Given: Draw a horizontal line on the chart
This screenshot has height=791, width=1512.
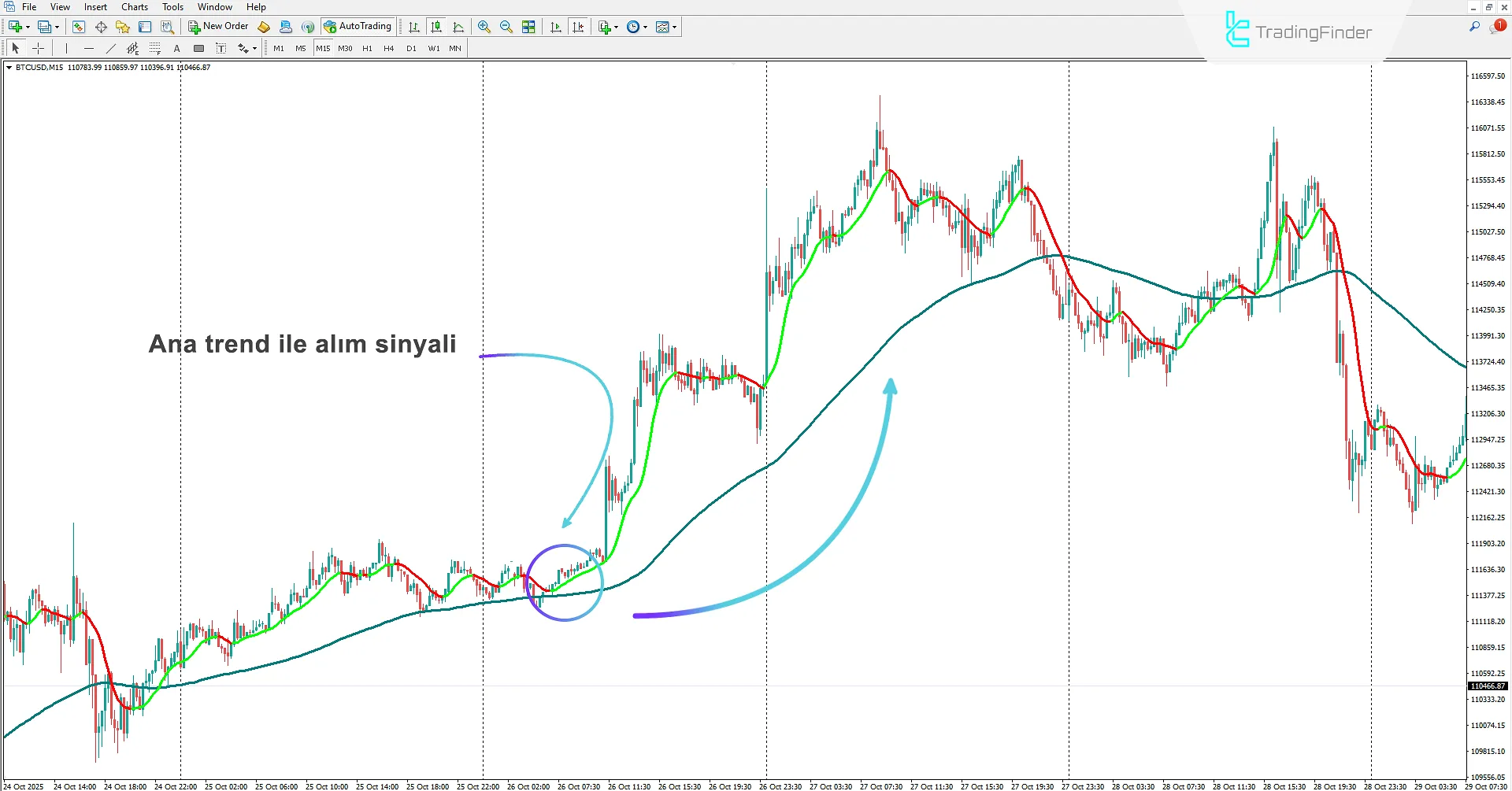Looking at the screenshot, I should [89, 48].
